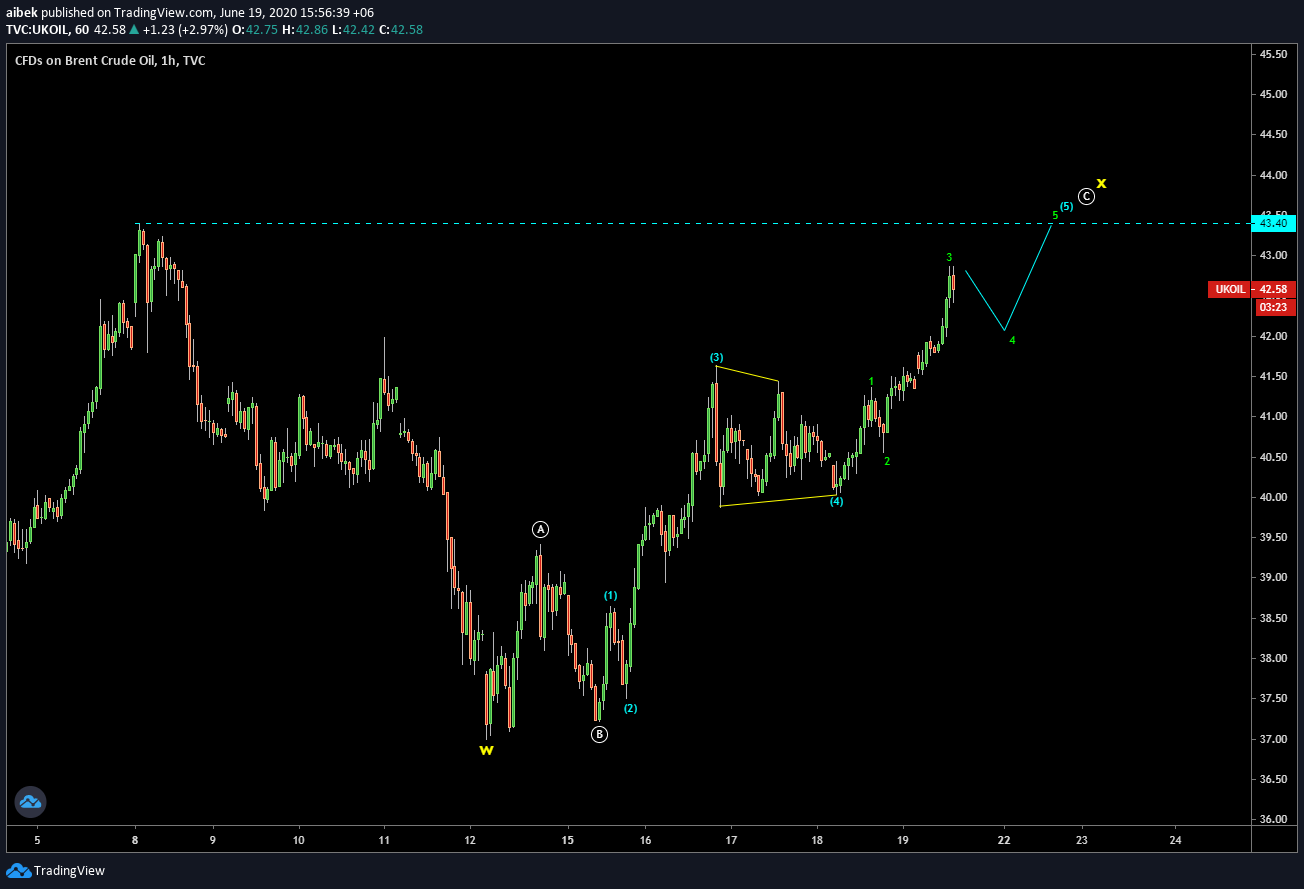The image size is (1304, 889).
Task: Click the 39.50 price axis label
Action: [1273, 537]
